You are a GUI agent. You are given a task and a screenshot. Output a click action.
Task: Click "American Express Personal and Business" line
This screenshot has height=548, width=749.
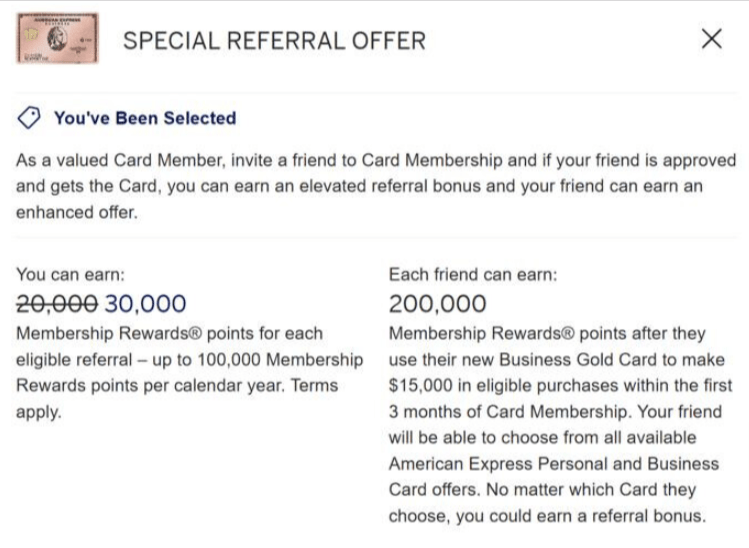click(554, 464)
